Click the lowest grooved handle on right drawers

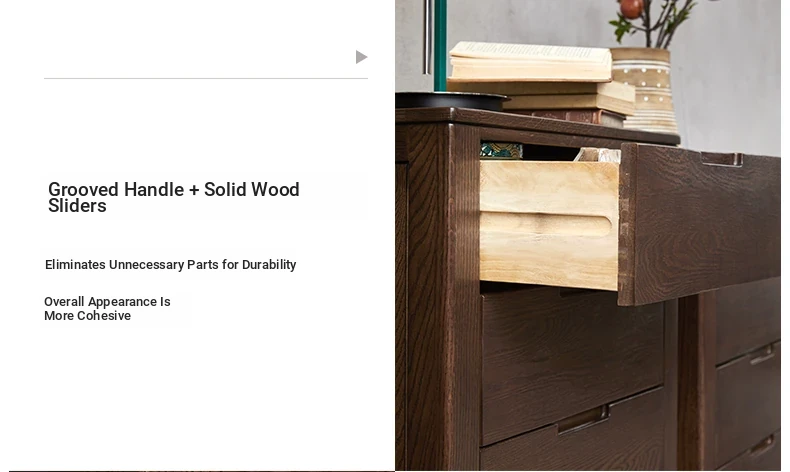click(761, 447)
